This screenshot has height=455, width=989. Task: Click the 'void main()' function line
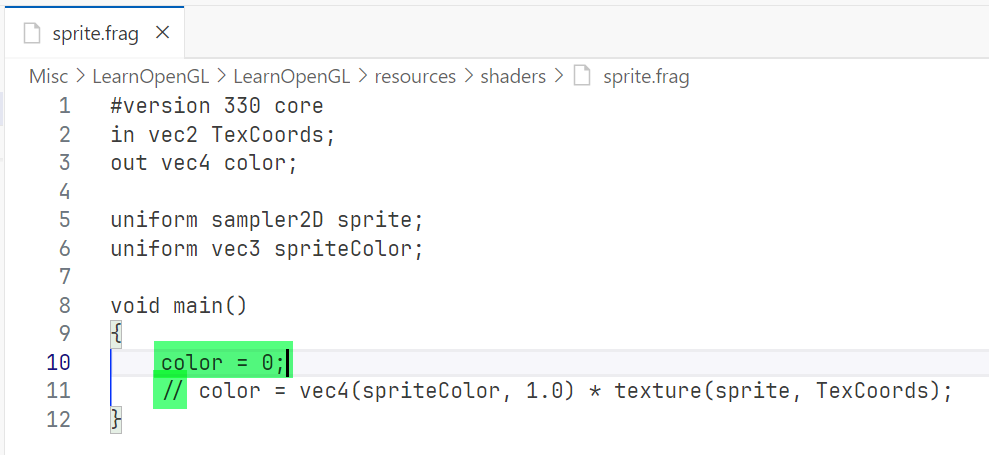click(179, 305)
